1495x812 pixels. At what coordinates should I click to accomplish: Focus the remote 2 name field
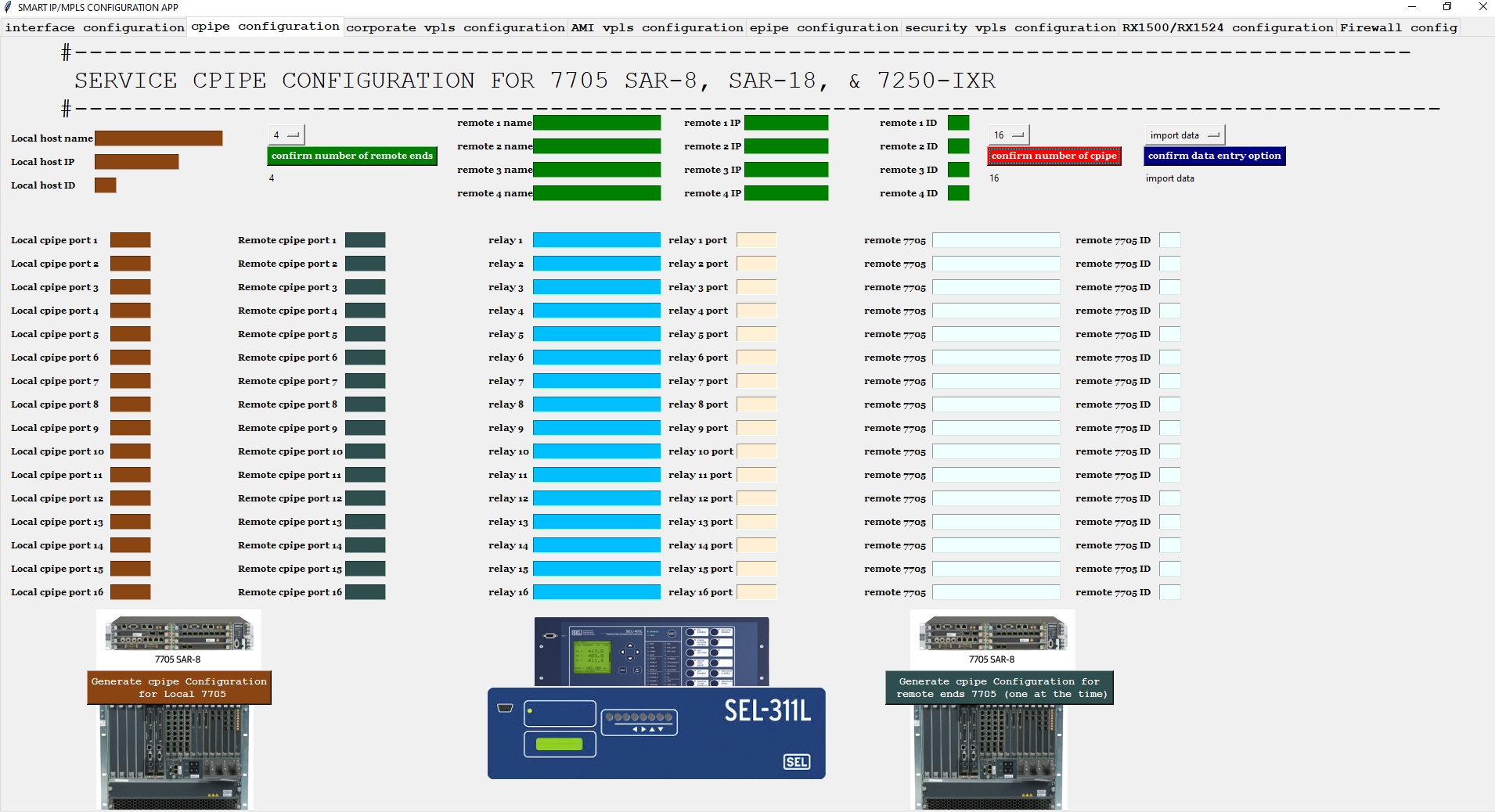point(597,146)
